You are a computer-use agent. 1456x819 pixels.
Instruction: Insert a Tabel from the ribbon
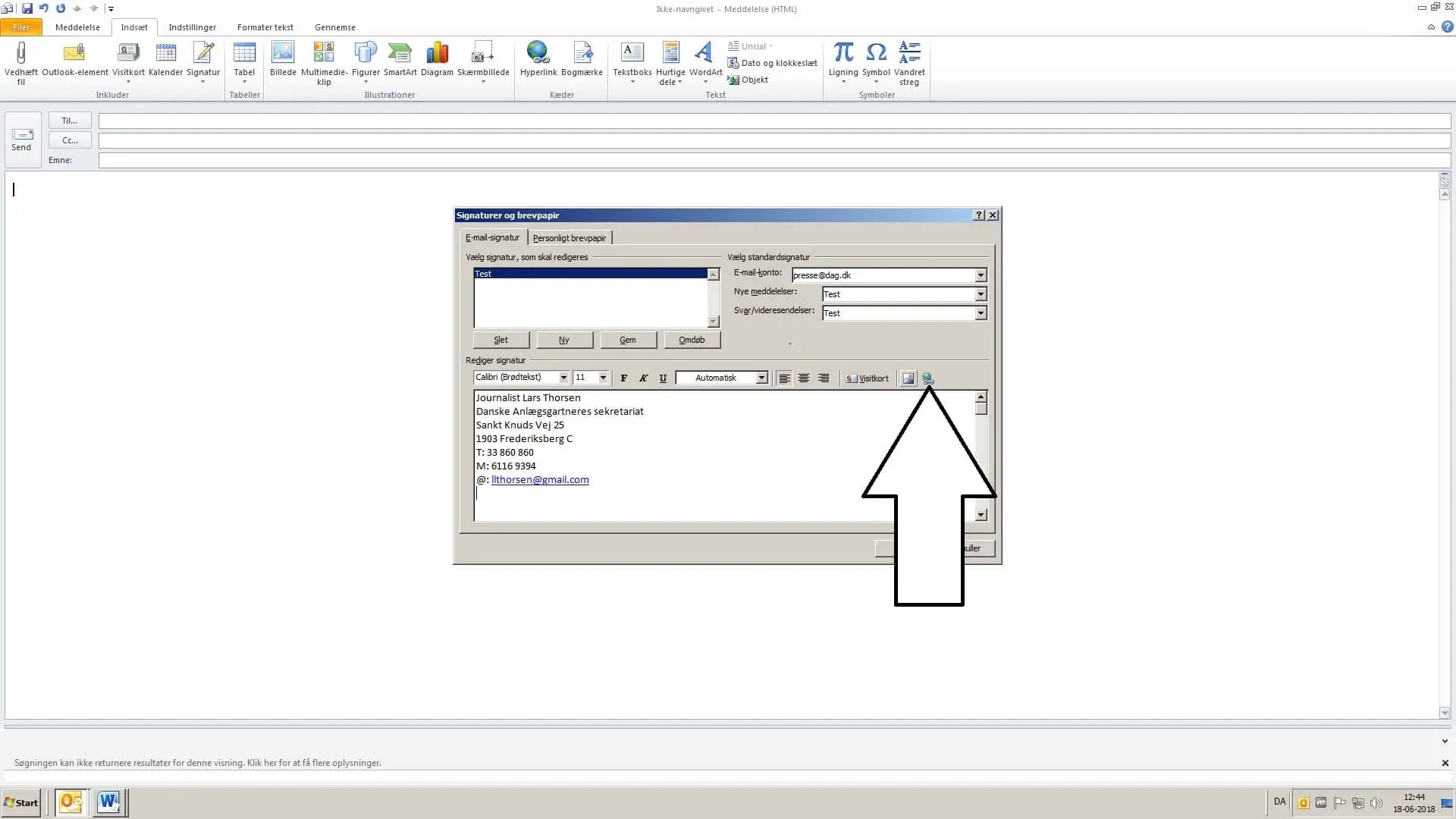pos(244,53)
